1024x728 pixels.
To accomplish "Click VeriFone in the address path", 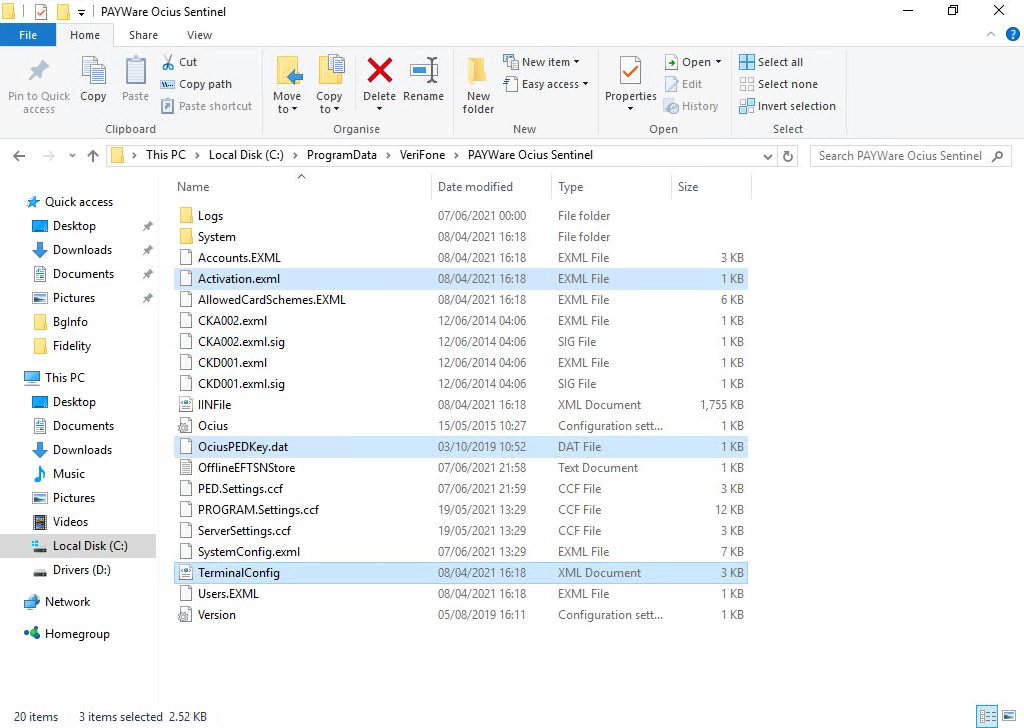I will pos(422,155).
